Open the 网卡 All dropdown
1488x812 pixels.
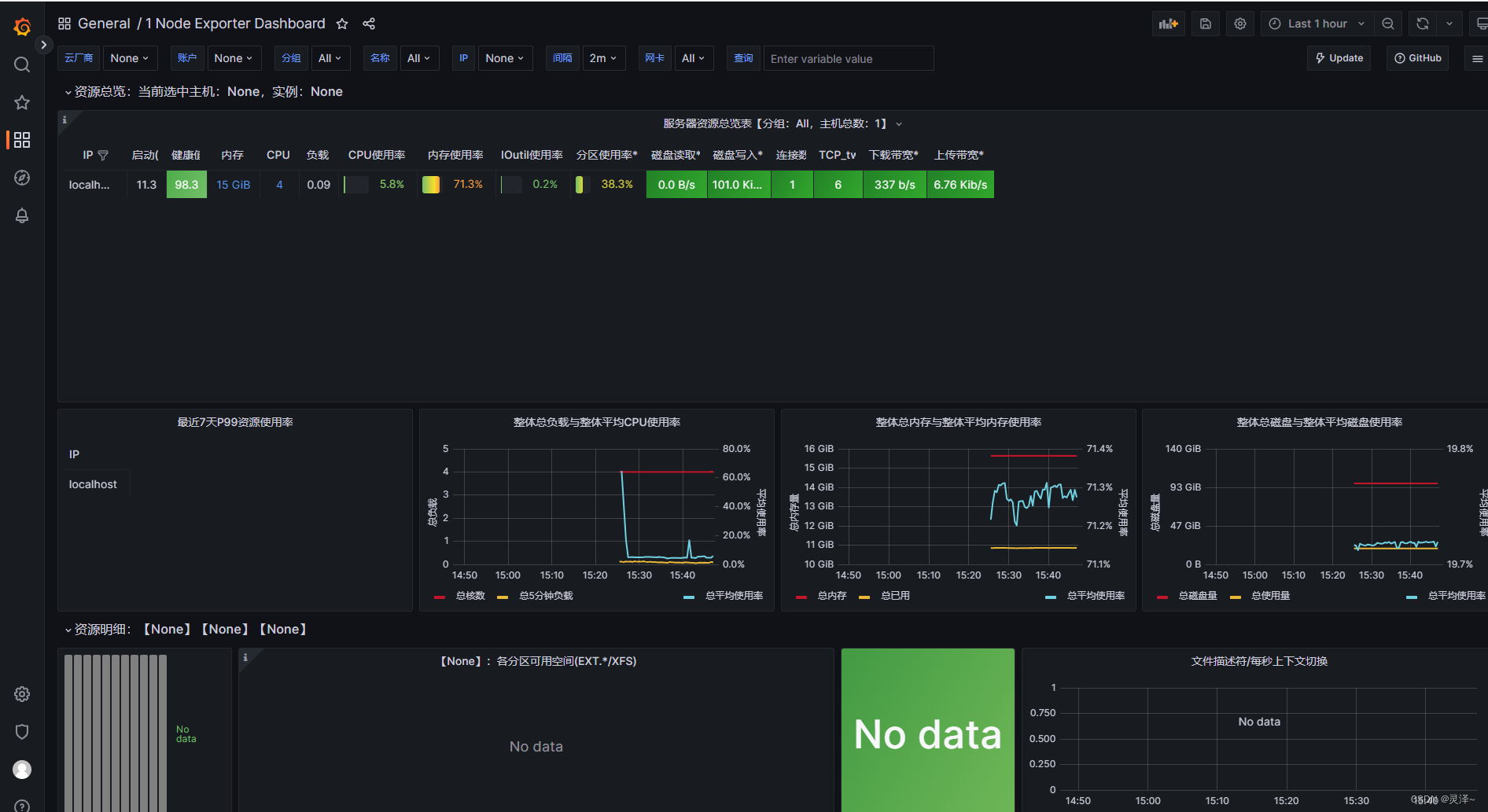point(694,58)
